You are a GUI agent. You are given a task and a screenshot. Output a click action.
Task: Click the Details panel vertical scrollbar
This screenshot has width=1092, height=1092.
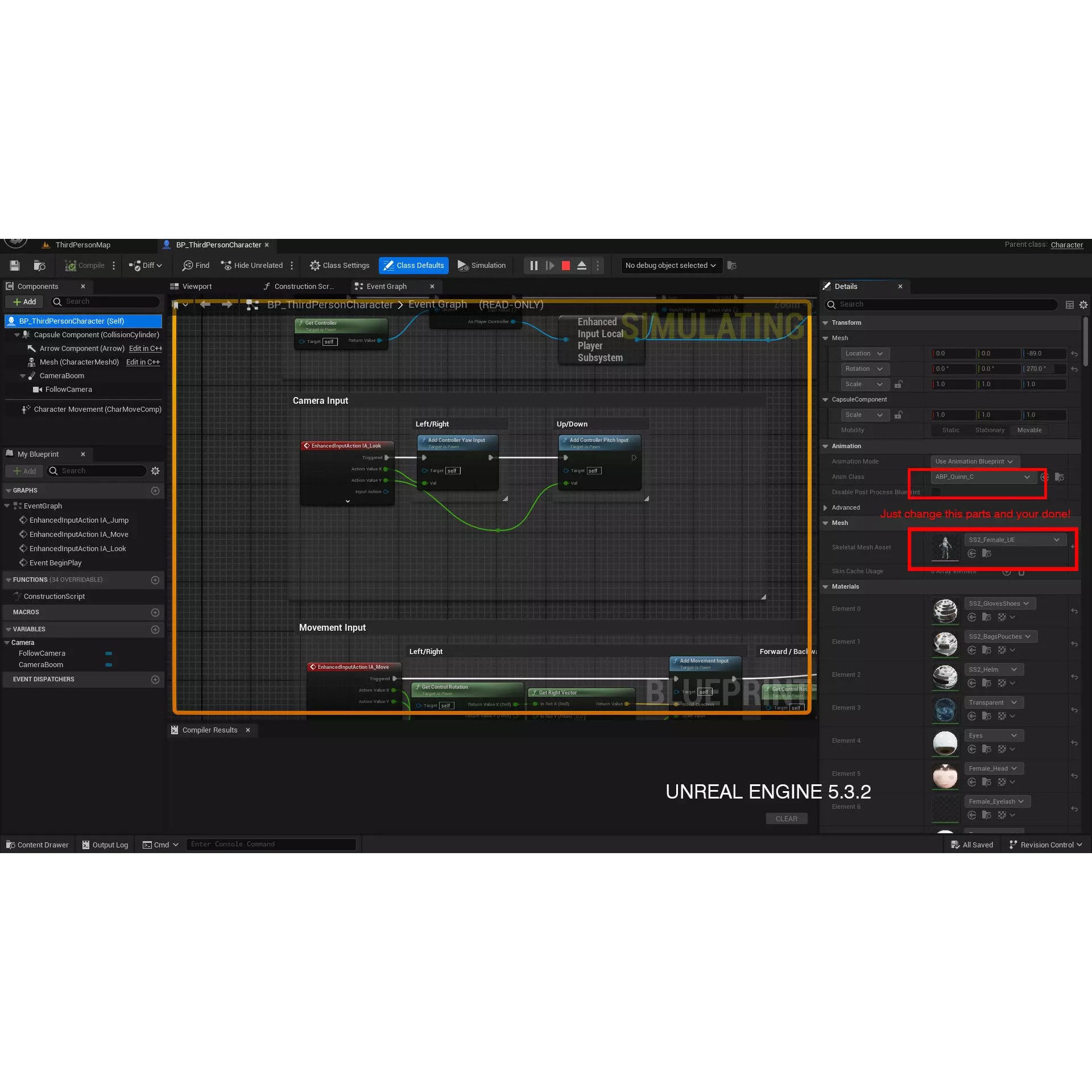1086,341
